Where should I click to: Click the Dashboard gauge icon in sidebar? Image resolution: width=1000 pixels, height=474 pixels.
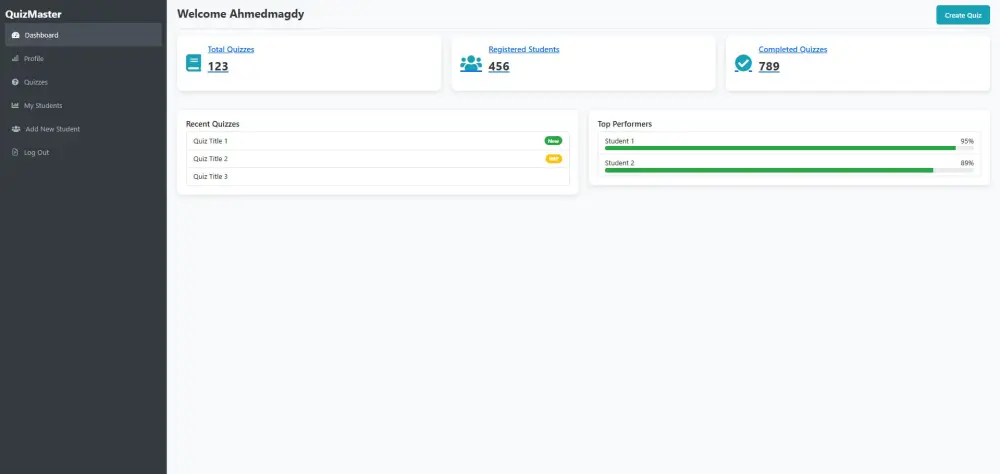pos(15,35)
